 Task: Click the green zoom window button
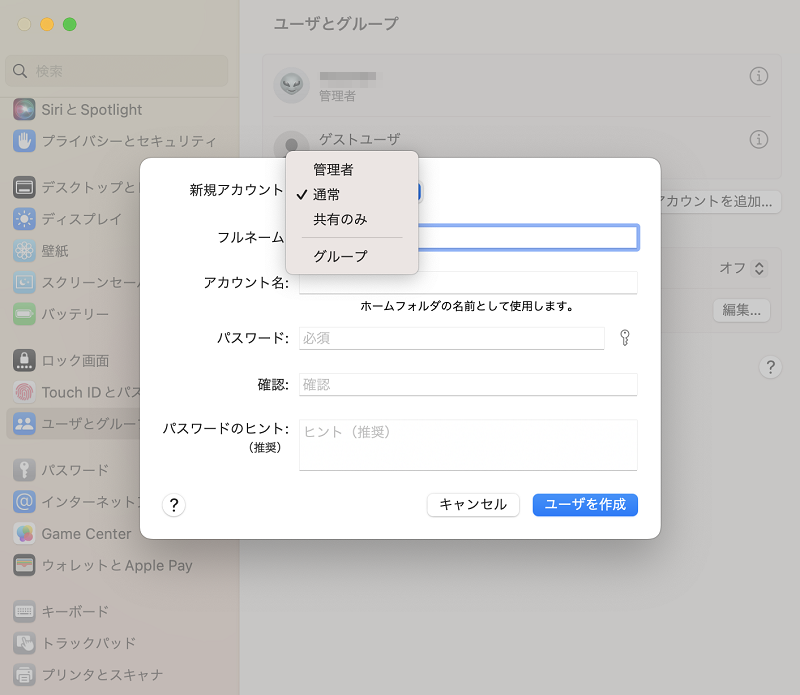click(x=70, y=24)
